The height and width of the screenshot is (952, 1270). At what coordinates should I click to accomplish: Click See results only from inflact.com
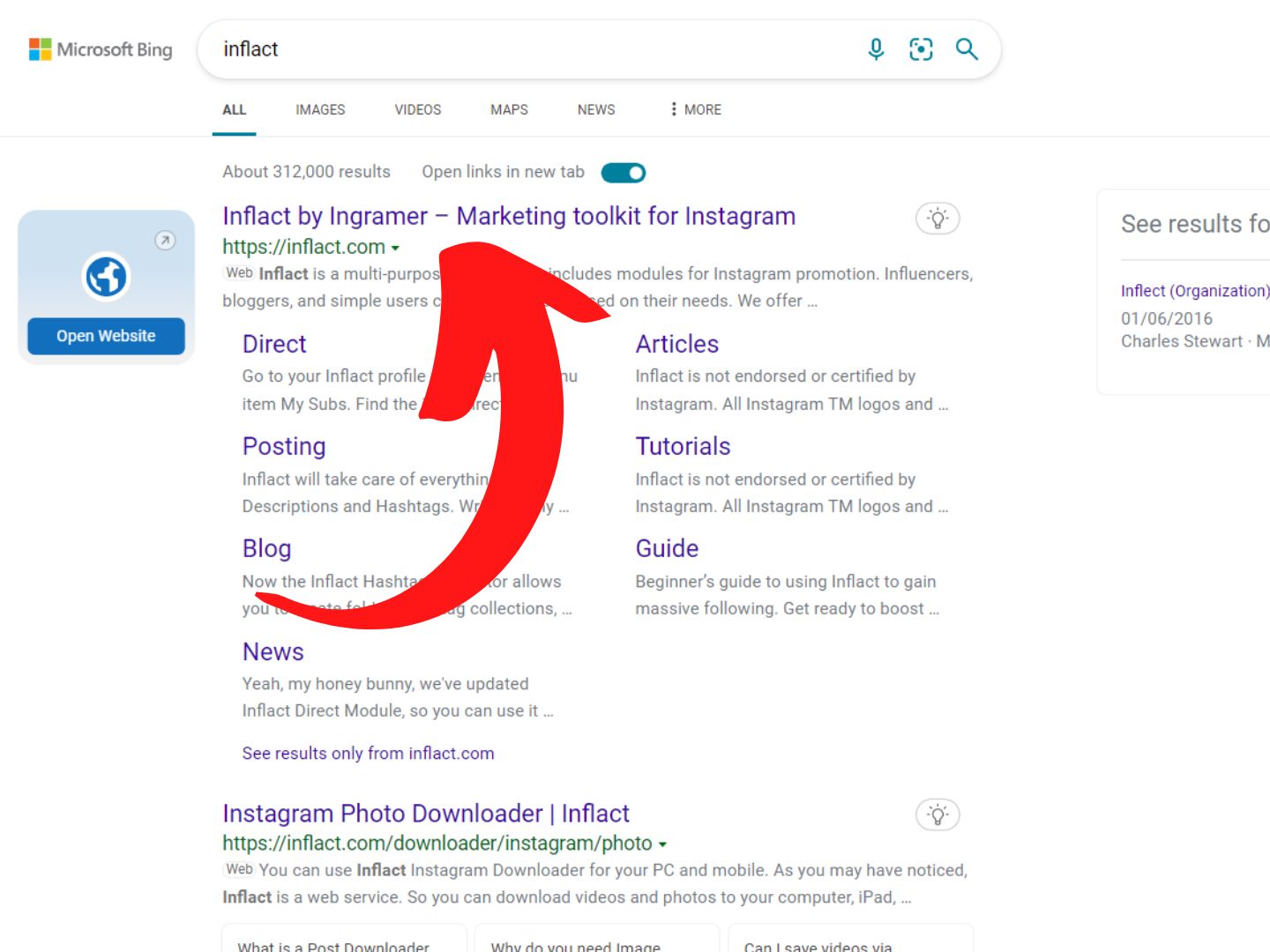tap(369, 754)
